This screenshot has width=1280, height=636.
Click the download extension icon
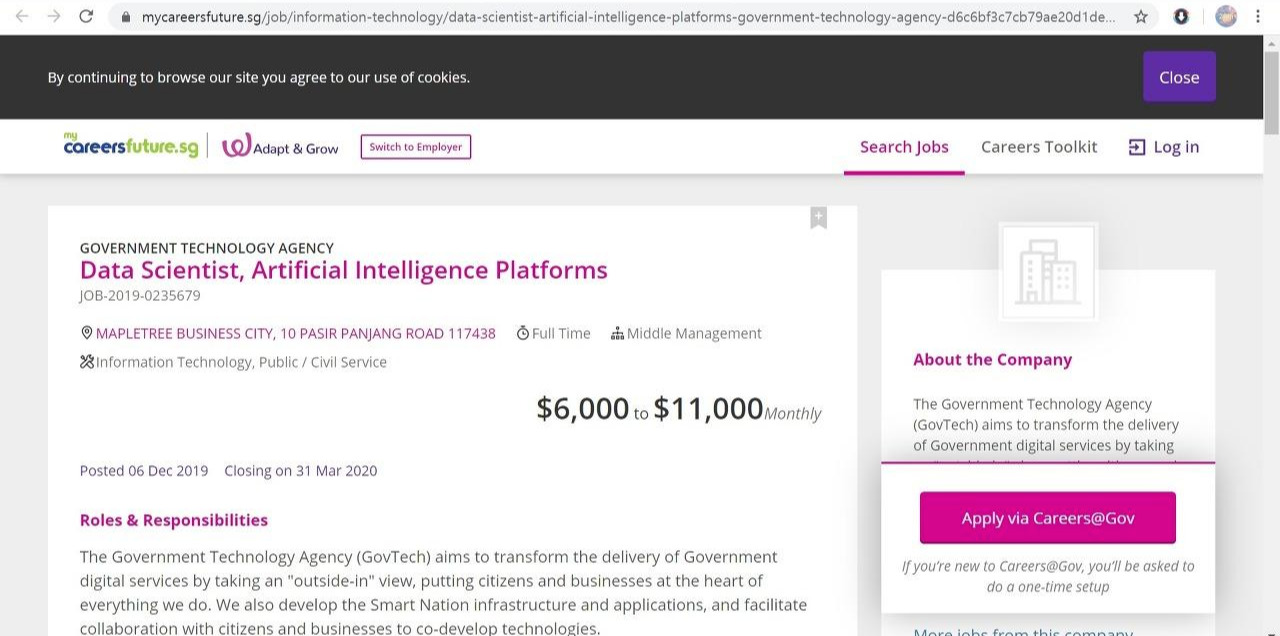[1181, 16]
